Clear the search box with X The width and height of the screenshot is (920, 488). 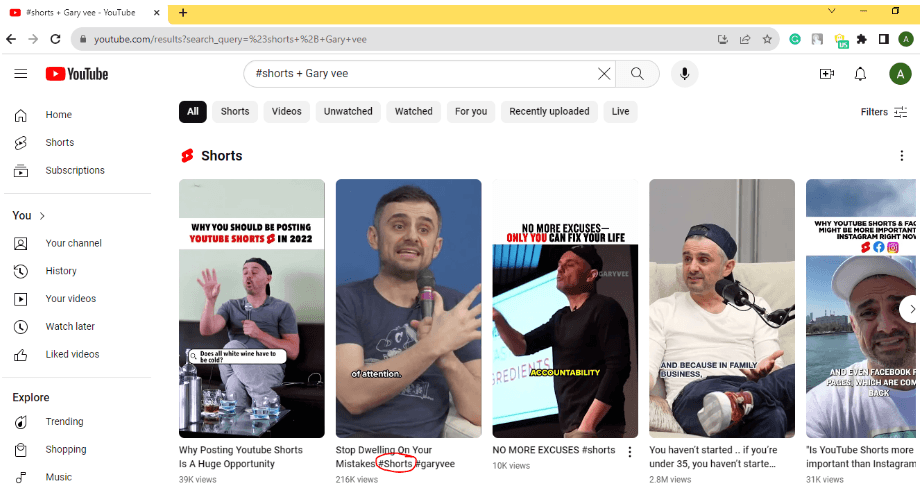(604, 74)
